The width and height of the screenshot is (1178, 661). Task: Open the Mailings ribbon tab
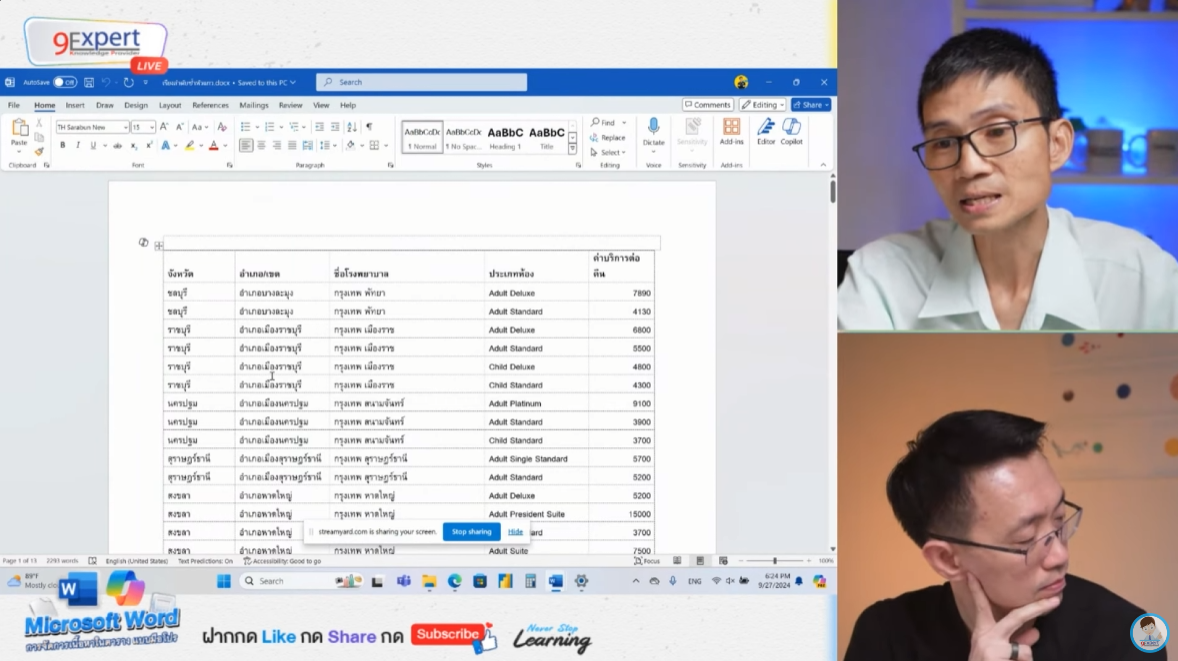pos(254,105)
